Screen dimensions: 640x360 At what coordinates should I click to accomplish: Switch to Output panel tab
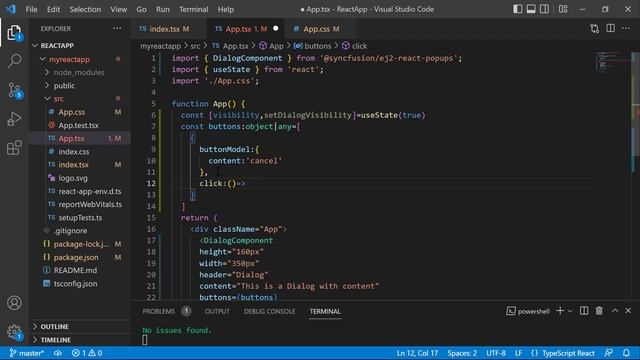pyautogui.click(x=217, y=311)
